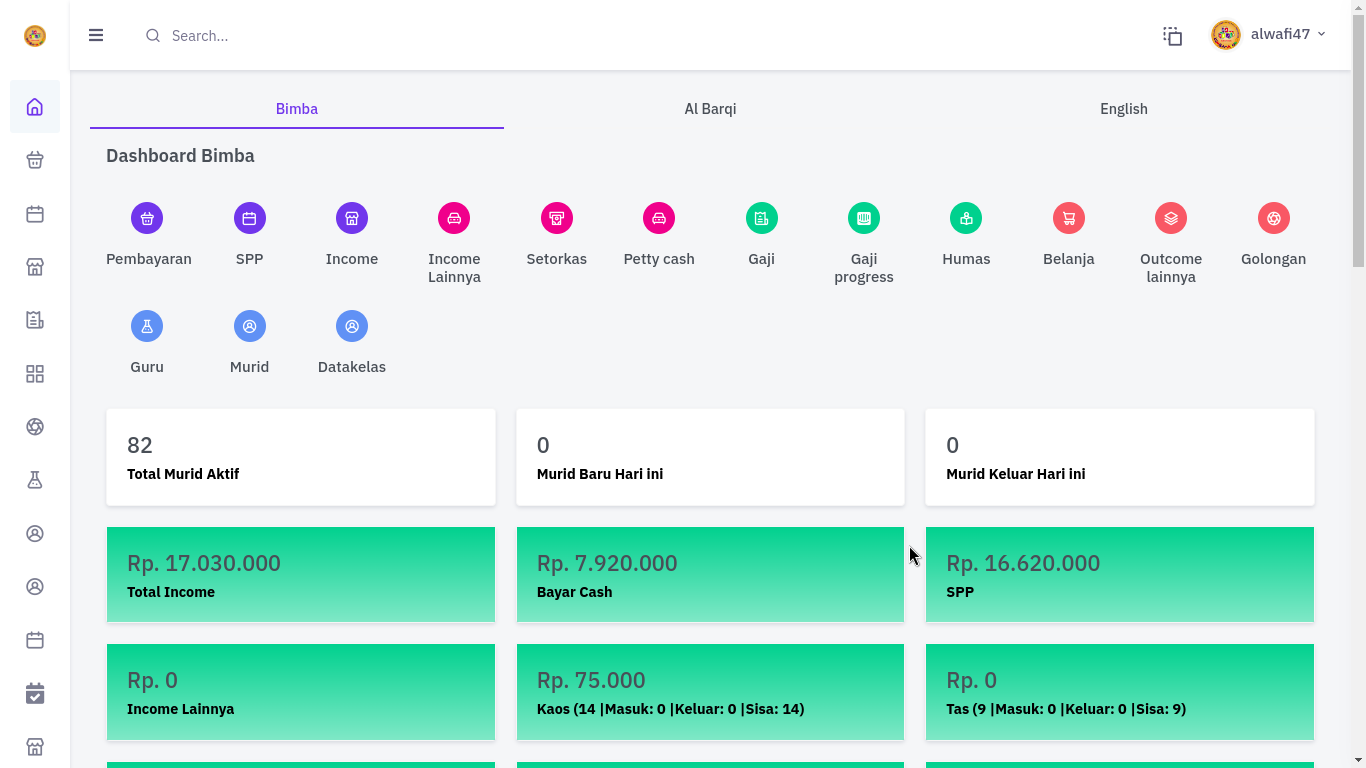Click the home icon in sidebar
The width and height of the screenshot is (1366, 768).
coord(35,107)
